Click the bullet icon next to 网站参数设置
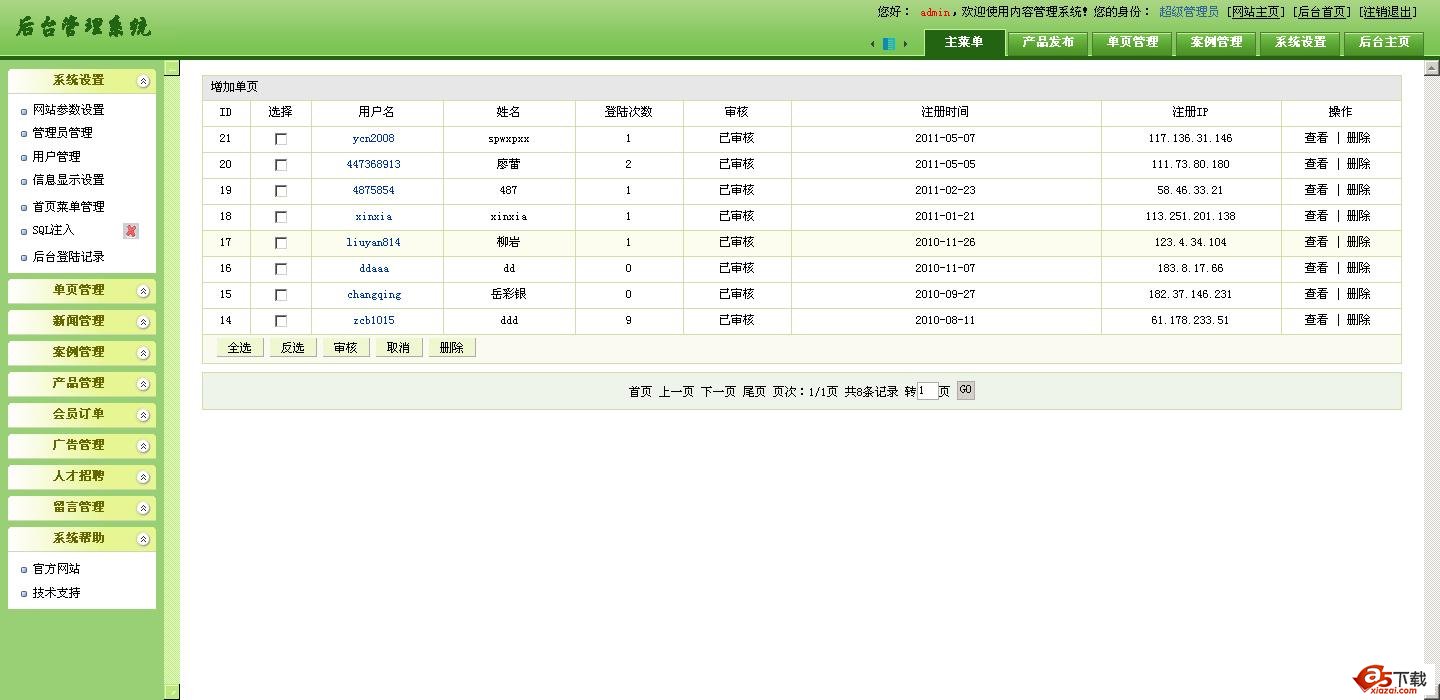The width and height of the screenshot is (1440, 700). pyautogui.click(x=24, y=111)
